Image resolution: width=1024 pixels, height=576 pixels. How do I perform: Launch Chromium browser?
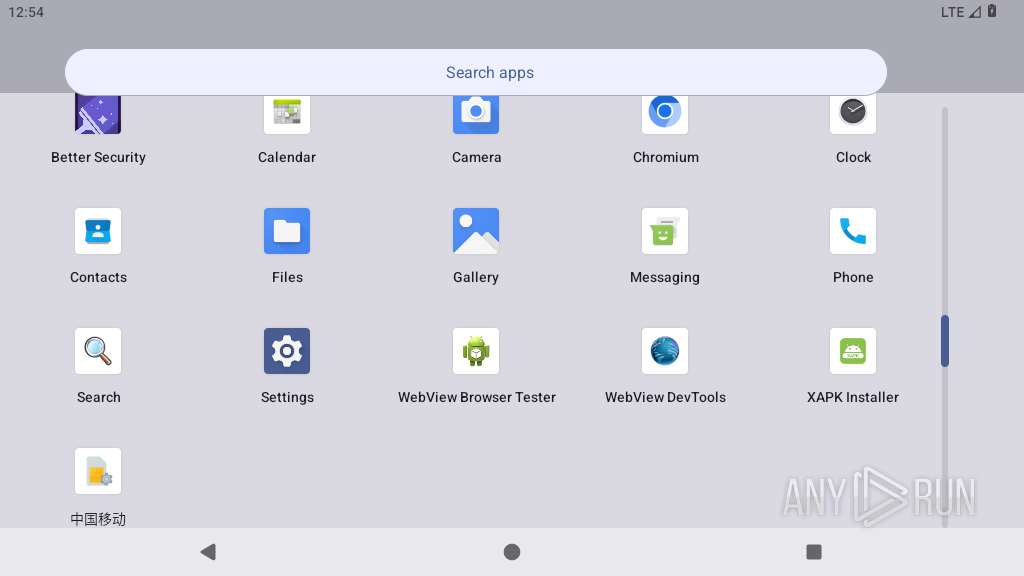(x=665, y=116)
